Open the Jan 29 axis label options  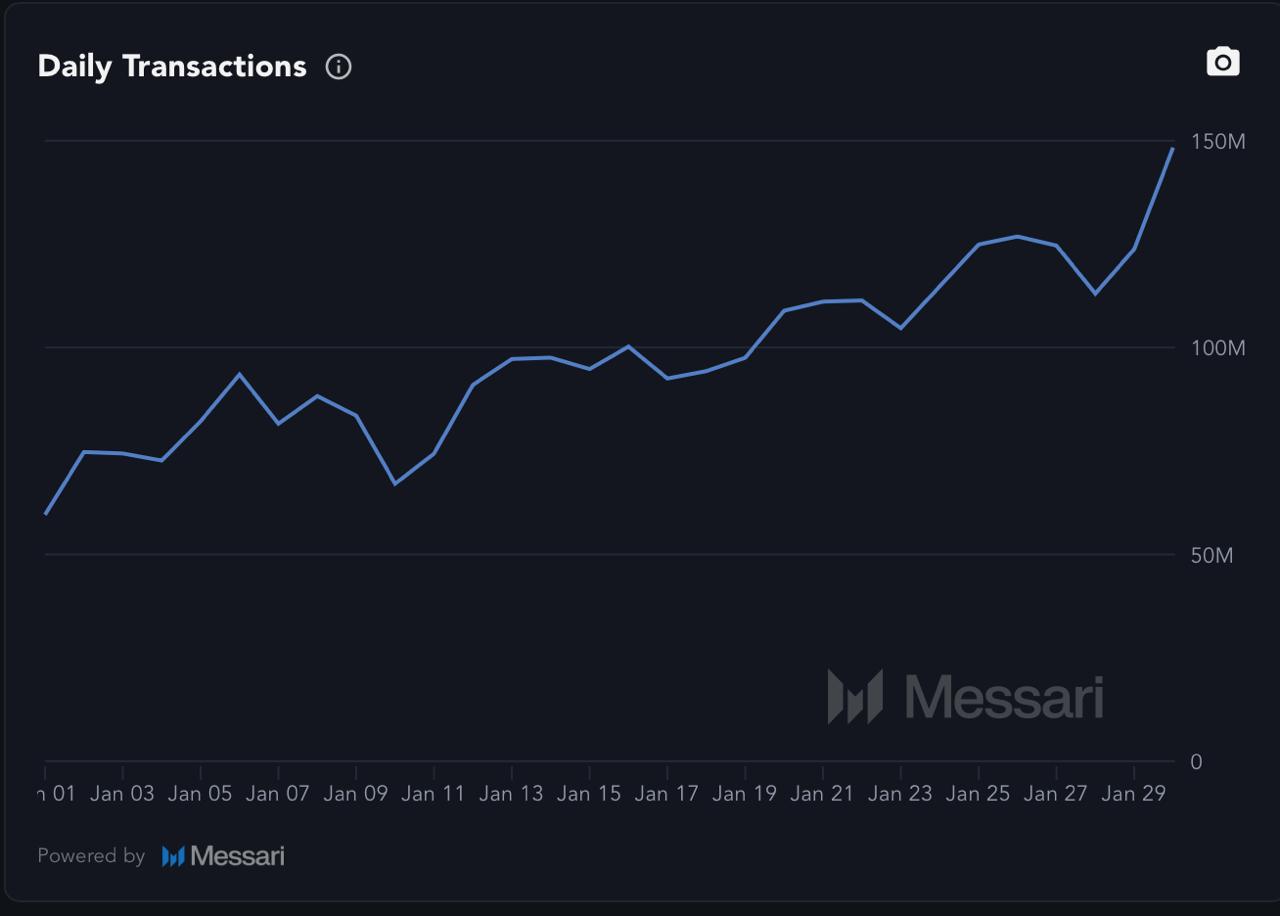1131,793
